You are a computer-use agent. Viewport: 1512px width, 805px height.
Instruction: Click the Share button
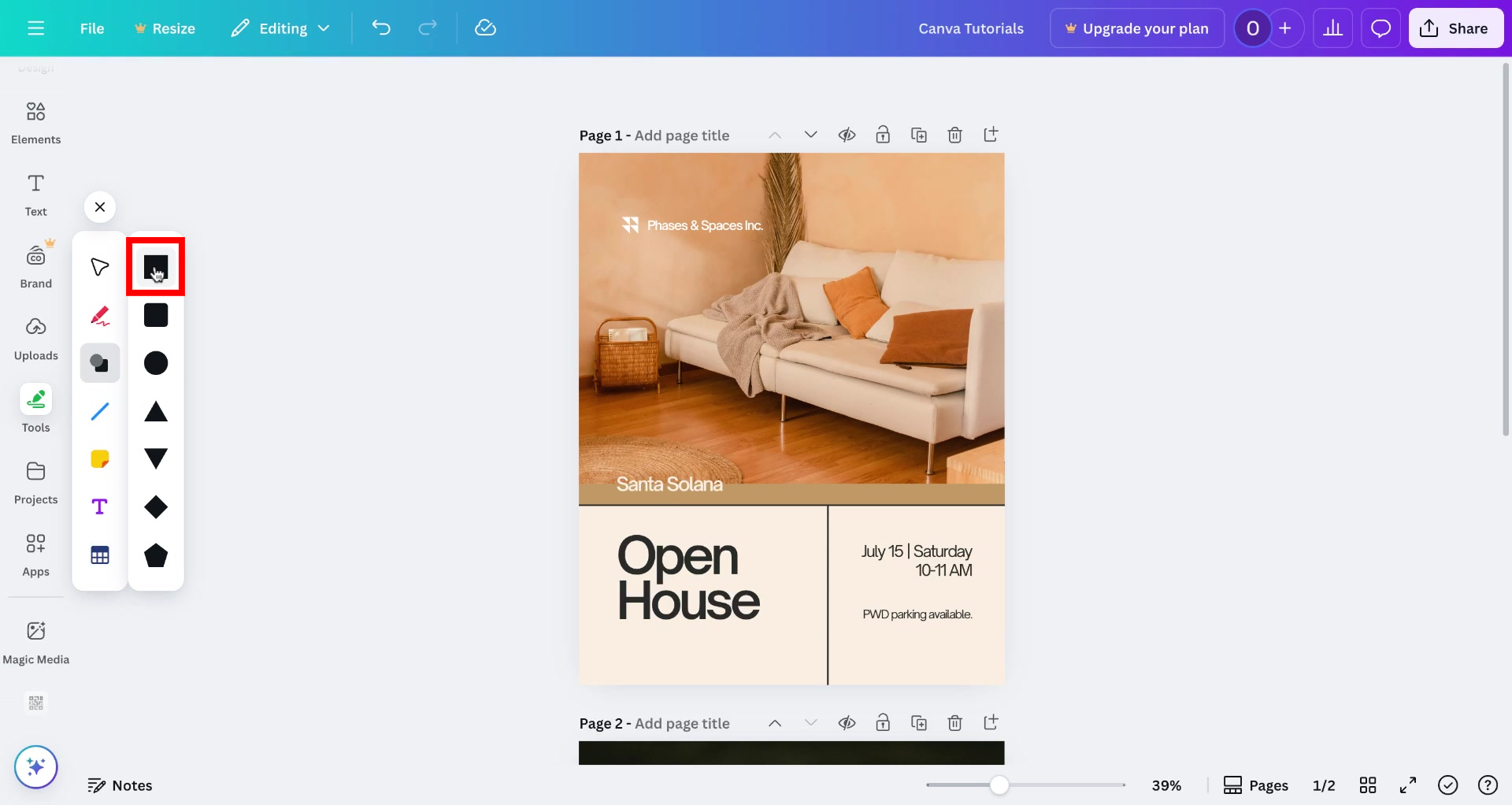1455,28
